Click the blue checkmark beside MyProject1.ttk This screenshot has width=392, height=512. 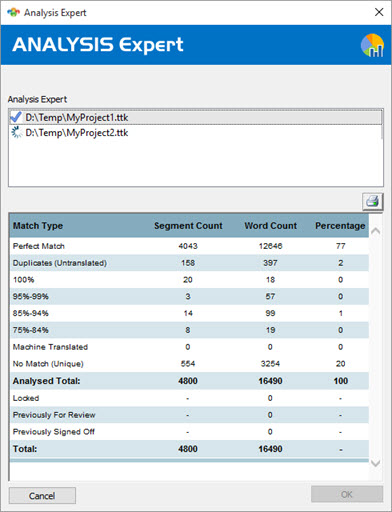tap(16, 117)
